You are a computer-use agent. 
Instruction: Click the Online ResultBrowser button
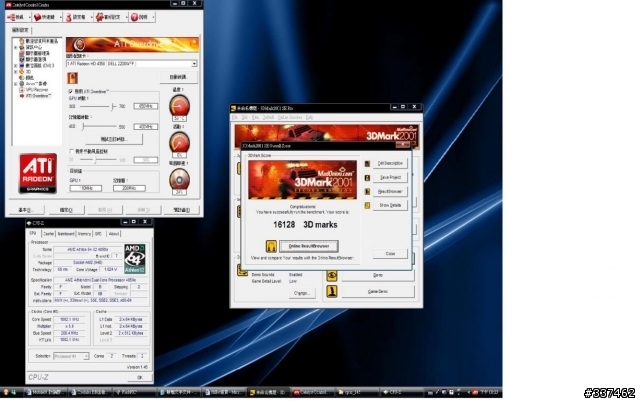pos(309,246)
